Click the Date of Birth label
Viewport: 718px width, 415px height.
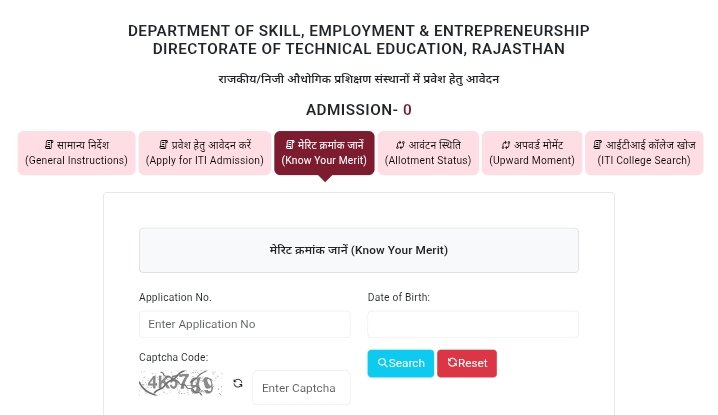(x=398, y=297)
